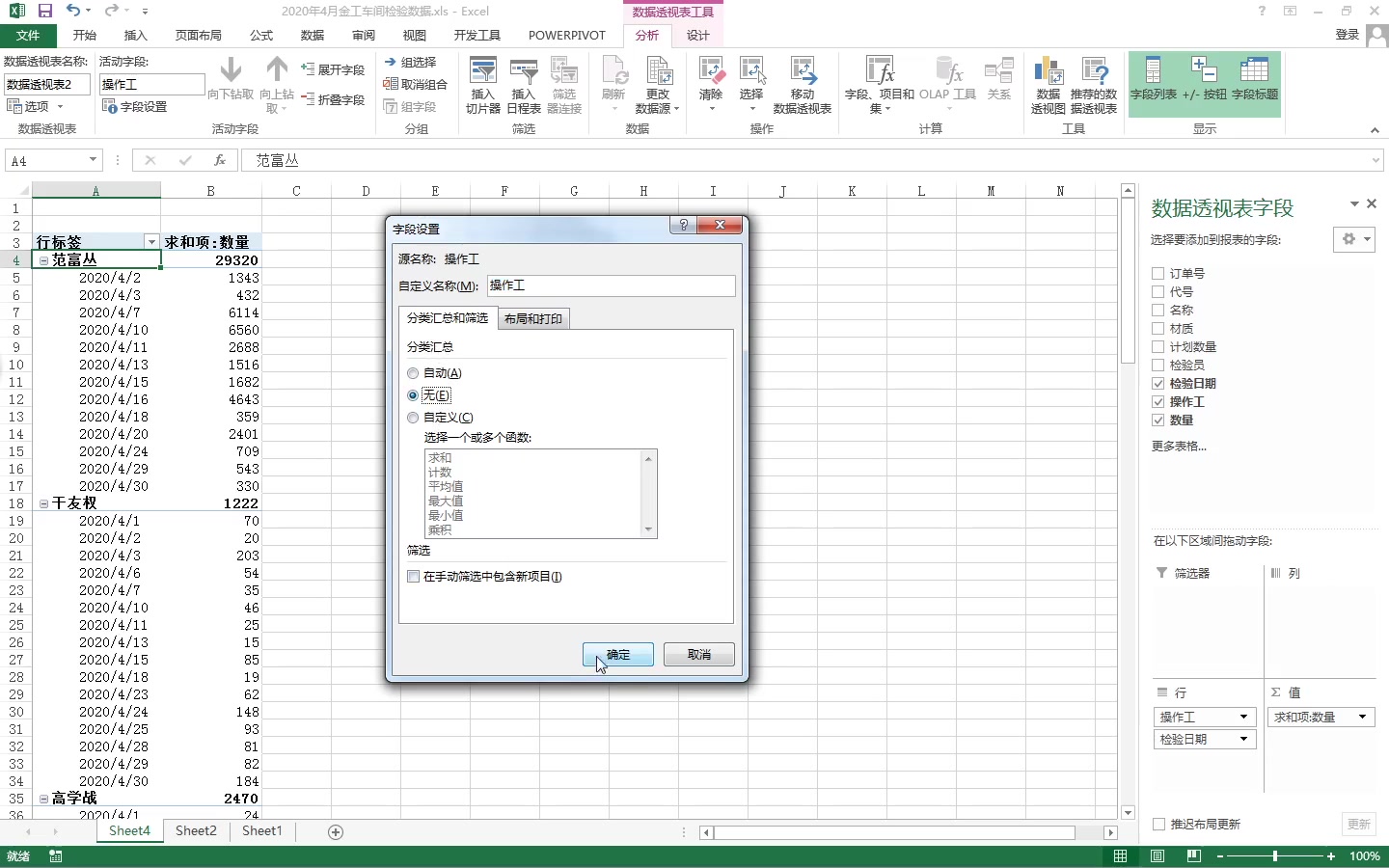Screen dimensions: 1389x868
Task: Click the Save icon in quick access toolbar
Action: (x=44, y=11)
